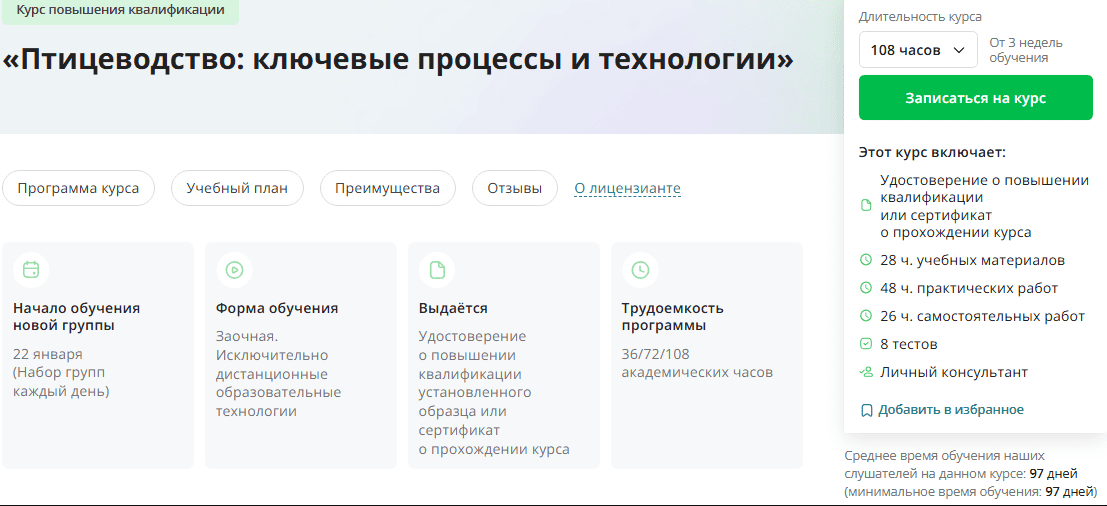Click the certificate icon next to Удостоверение
Screen dimensions: 1107x506
point(867,206)
